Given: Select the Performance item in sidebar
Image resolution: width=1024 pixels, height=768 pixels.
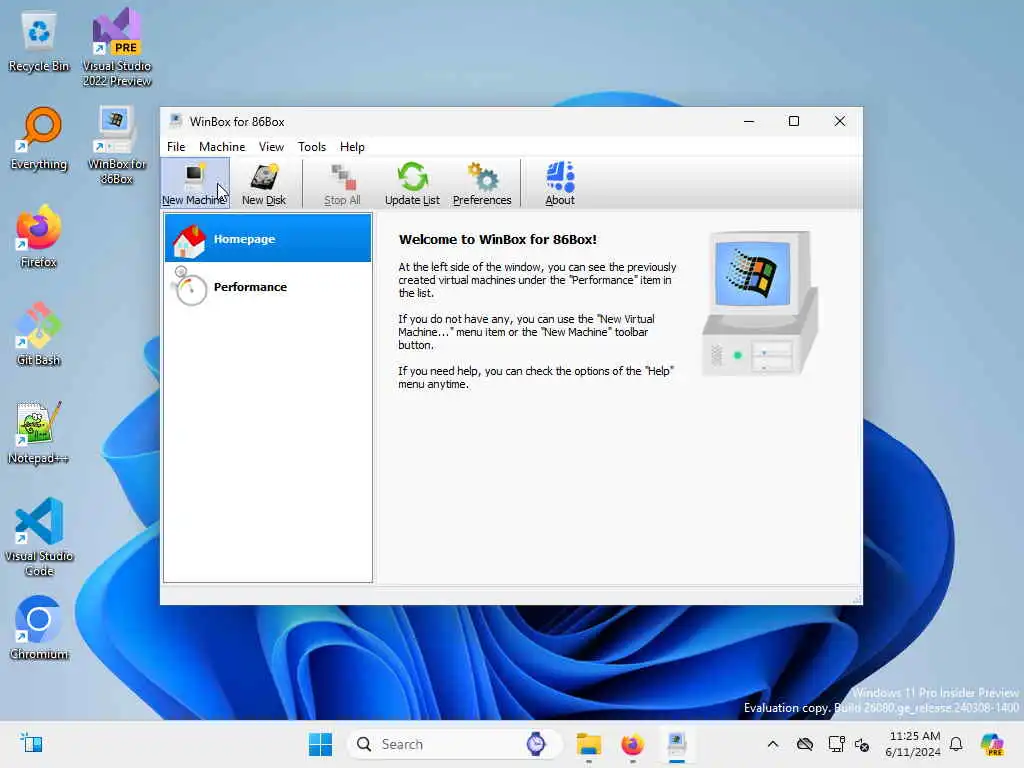Looking at the screenshot, I should coord(268,287).
